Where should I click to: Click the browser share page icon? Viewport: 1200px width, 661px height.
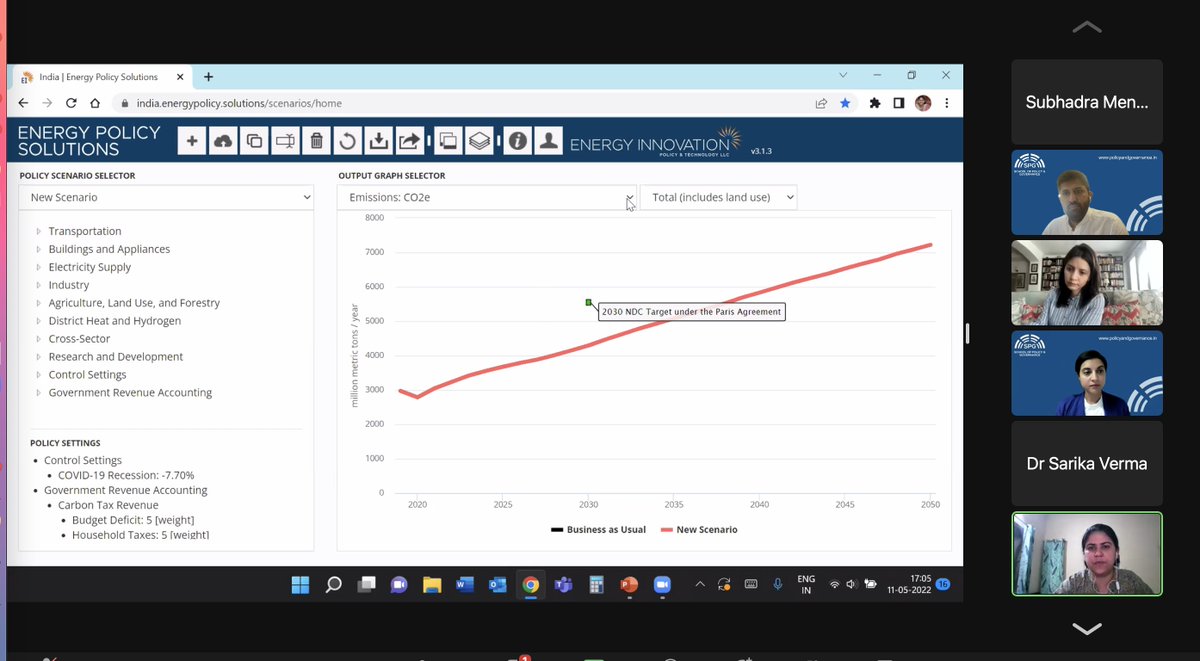coord(821,103)
